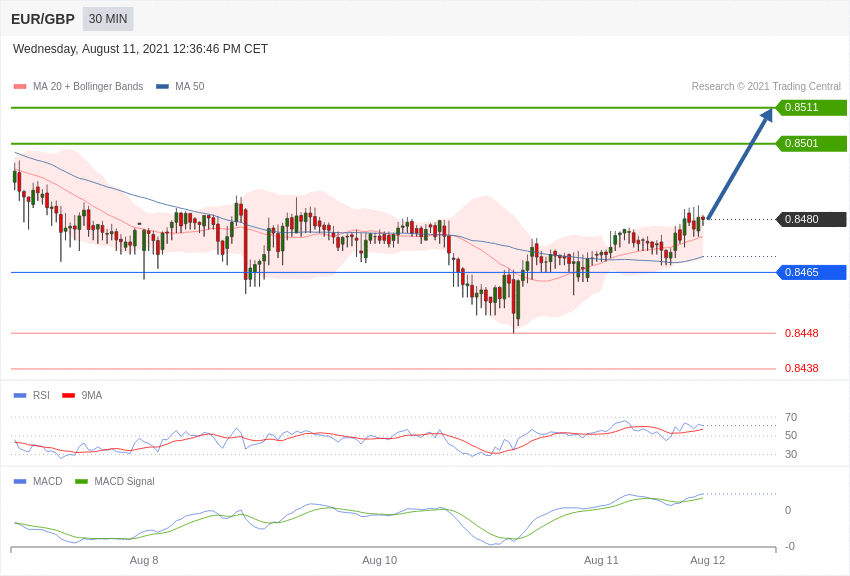Click the Aug 12 date axis label
This screenshot has width=850, height=576.
click(707, 560)
